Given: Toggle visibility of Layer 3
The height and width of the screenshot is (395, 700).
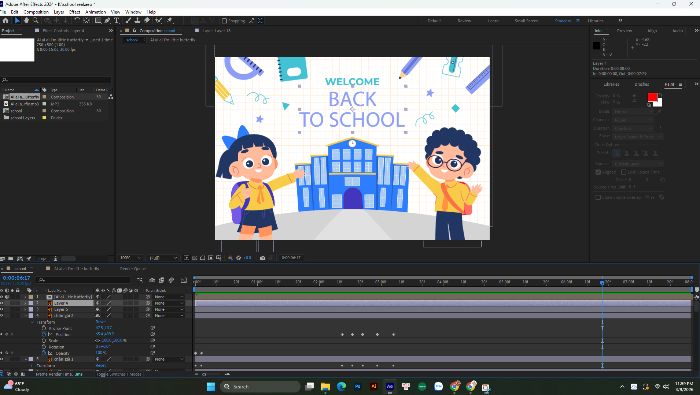Looking at the screenshot, I should tap(2, 309).
